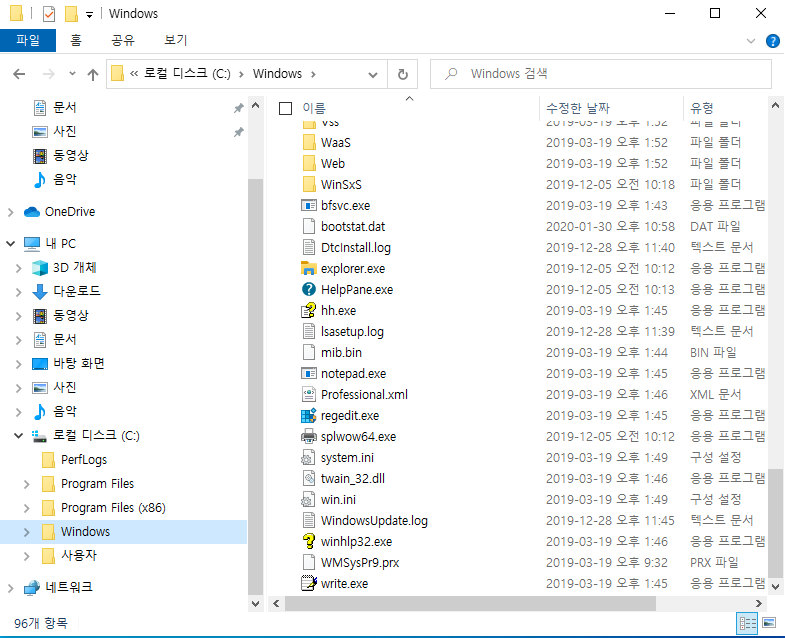Image resolution: width=785 pixels, height=638 pixels.
Task: Switch to 보기 ribbon tab
Action: click(x=176, y=41)
